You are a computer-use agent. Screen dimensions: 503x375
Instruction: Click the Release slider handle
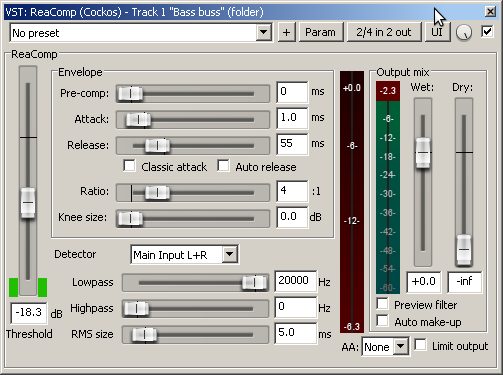pyautogui.click(x=157, y=146)
